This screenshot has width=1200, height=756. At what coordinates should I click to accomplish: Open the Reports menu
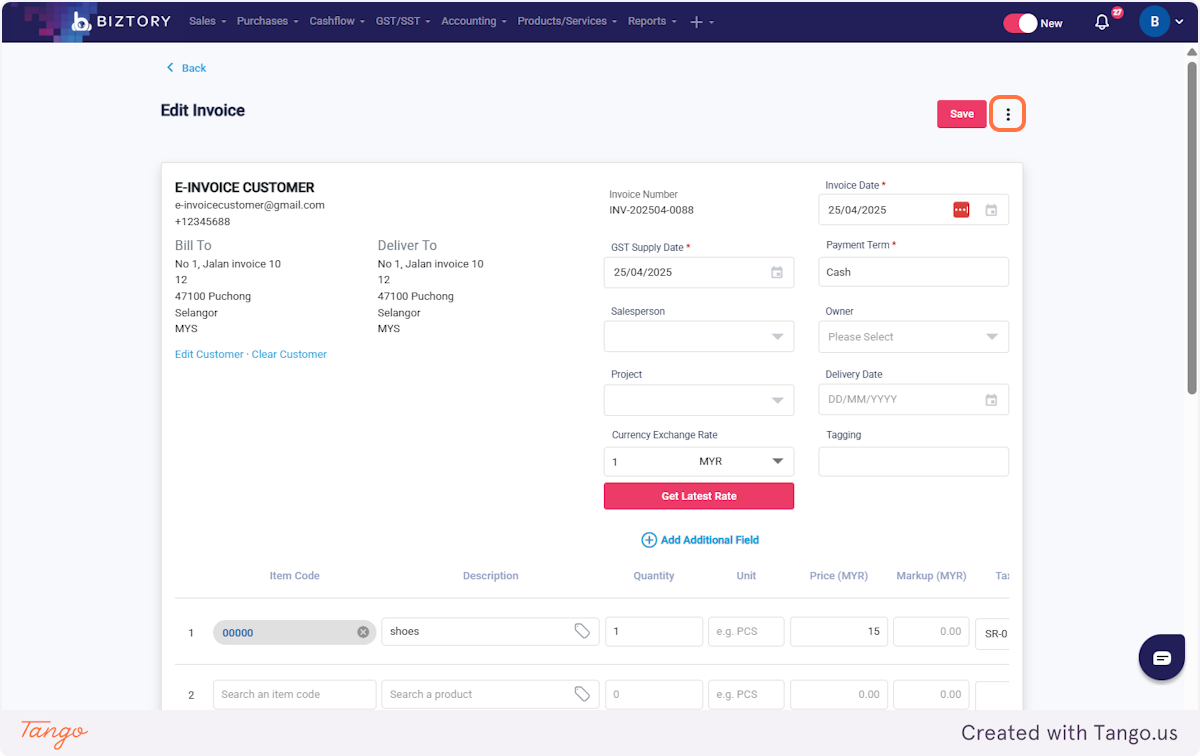652,21
